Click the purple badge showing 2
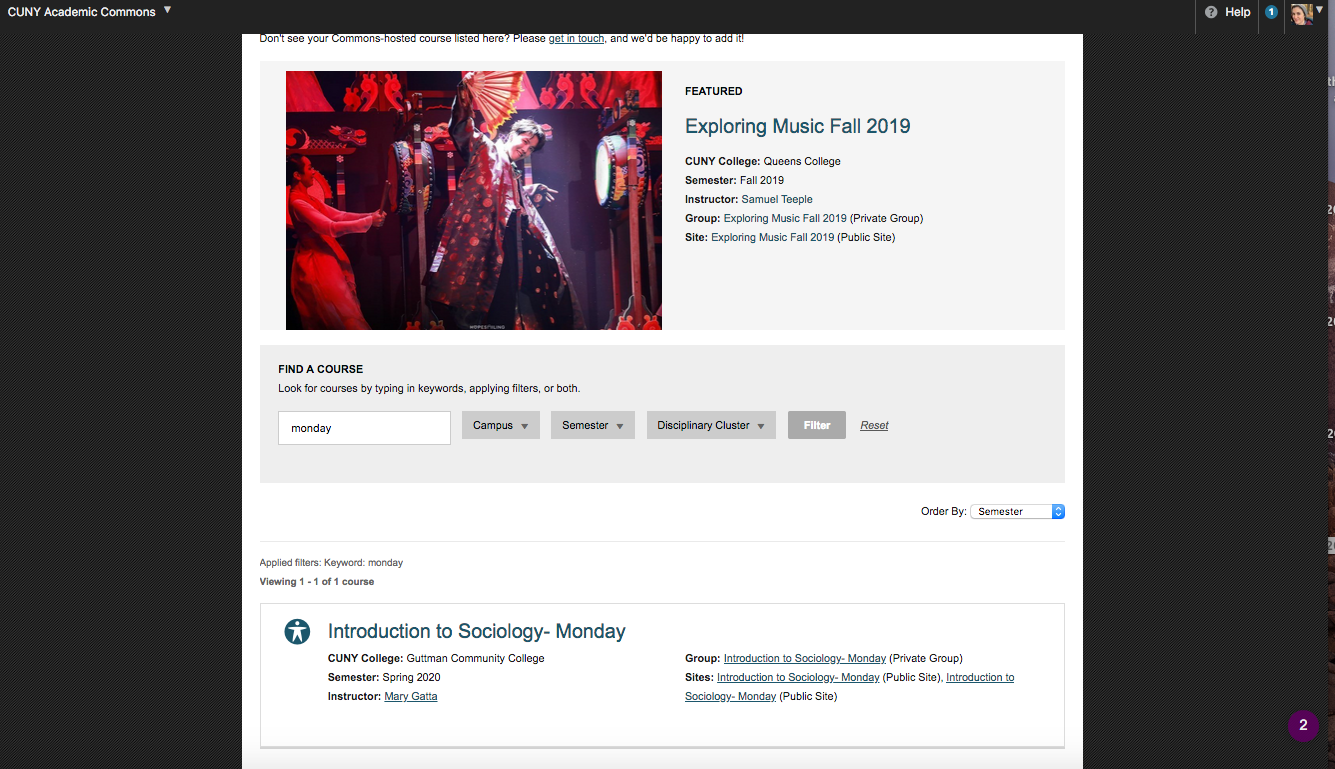The height and width of the screenshot is (769, 1335). coord(1302,726)
